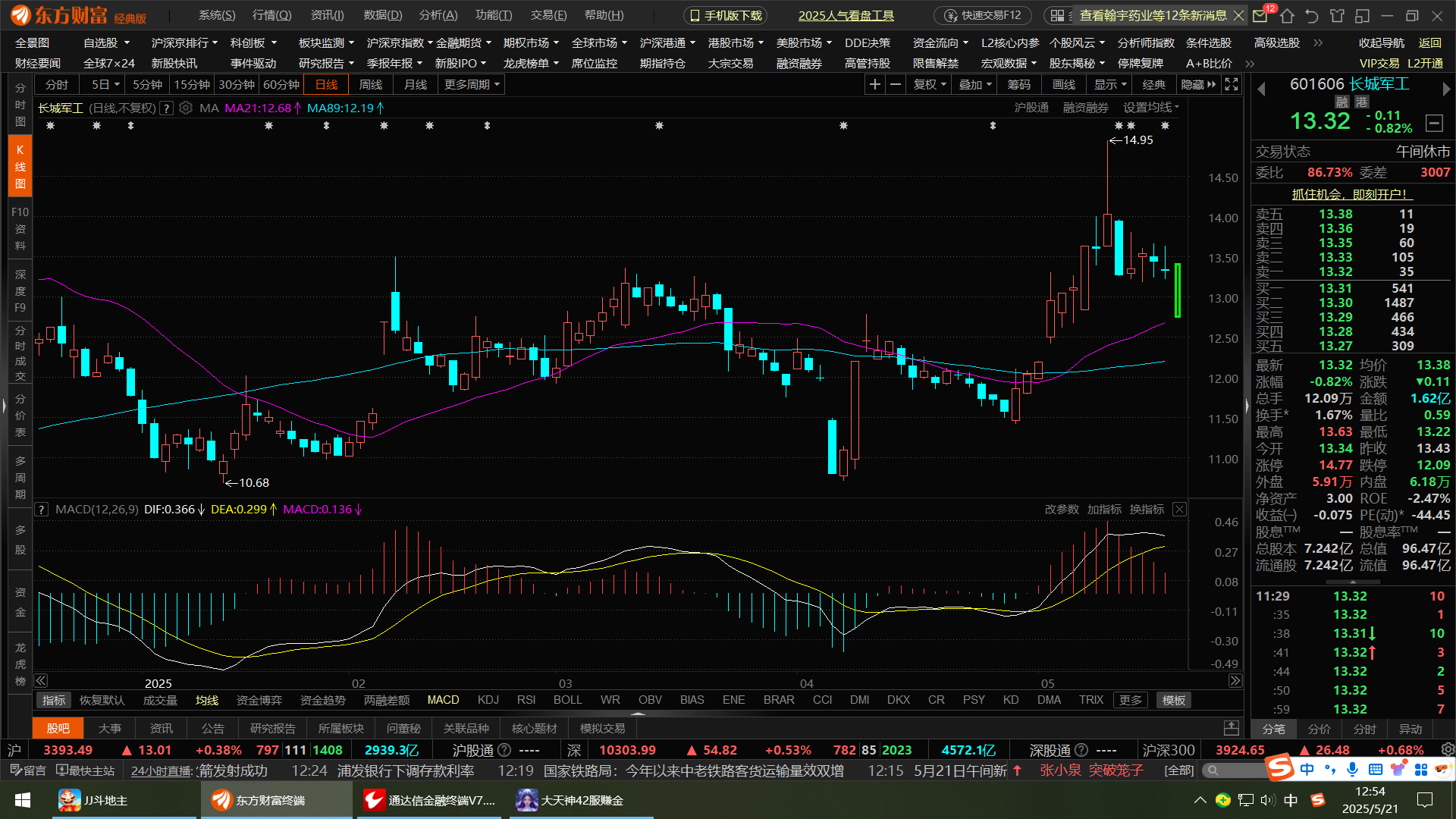Click the export icon above the tick panel
Image resolution: width=1456 pixels, height=819 pixels.
[1232, 728]
